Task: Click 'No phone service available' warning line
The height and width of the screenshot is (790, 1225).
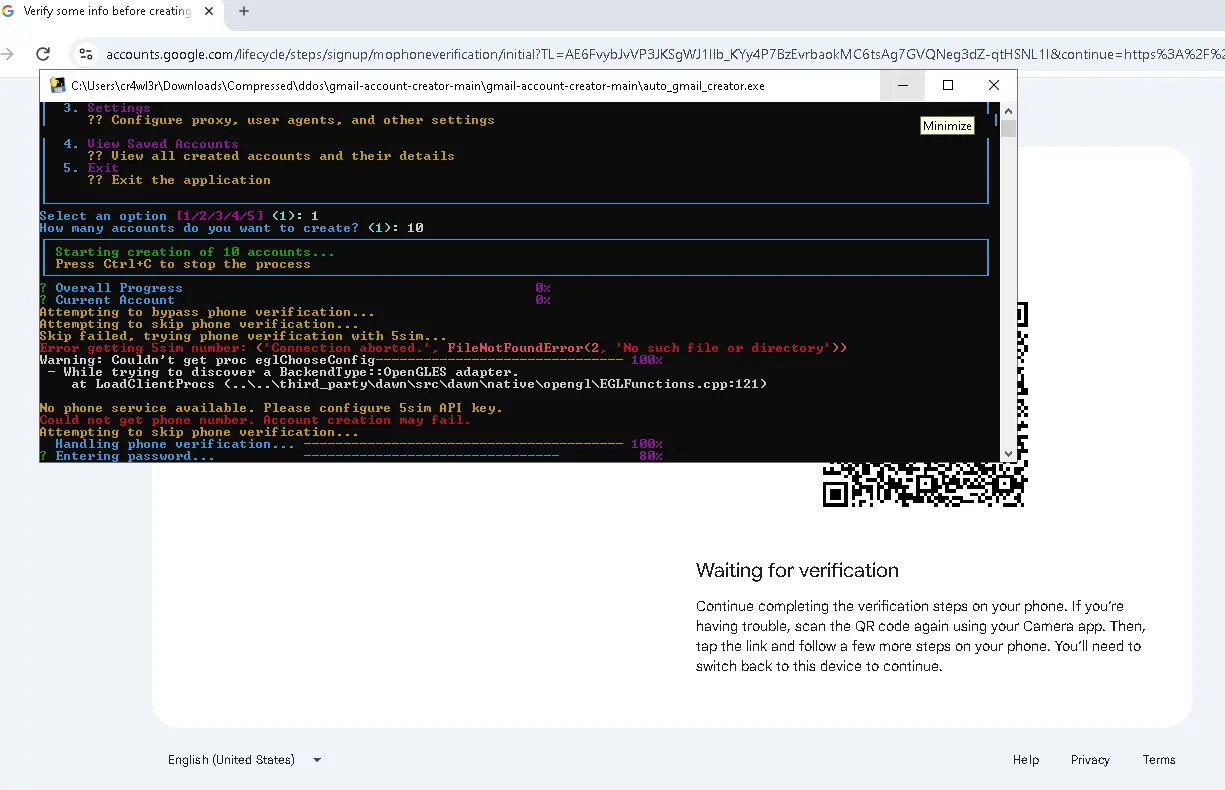Action: click(x=271, y=408)
